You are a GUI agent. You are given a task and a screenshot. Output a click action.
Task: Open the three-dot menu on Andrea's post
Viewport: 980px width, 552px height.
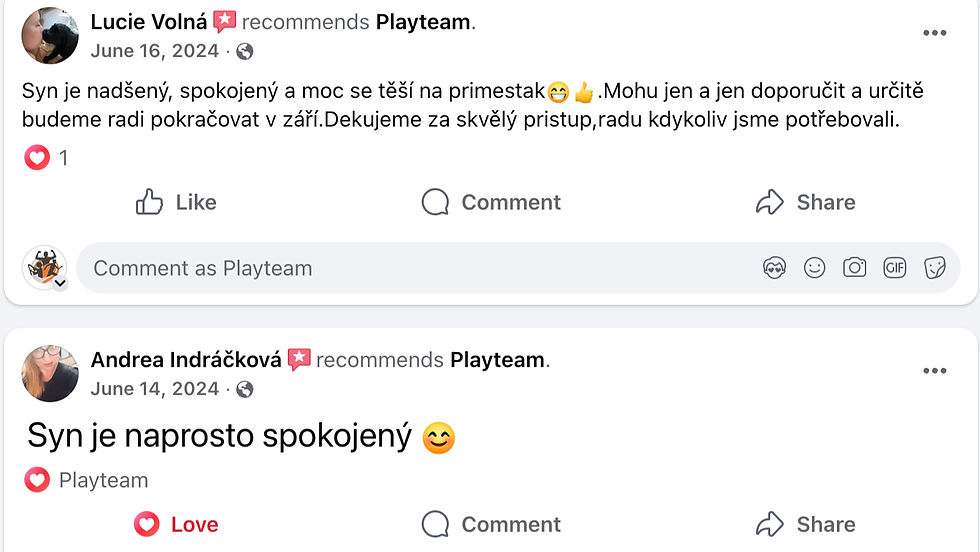(x=934, y=371)
